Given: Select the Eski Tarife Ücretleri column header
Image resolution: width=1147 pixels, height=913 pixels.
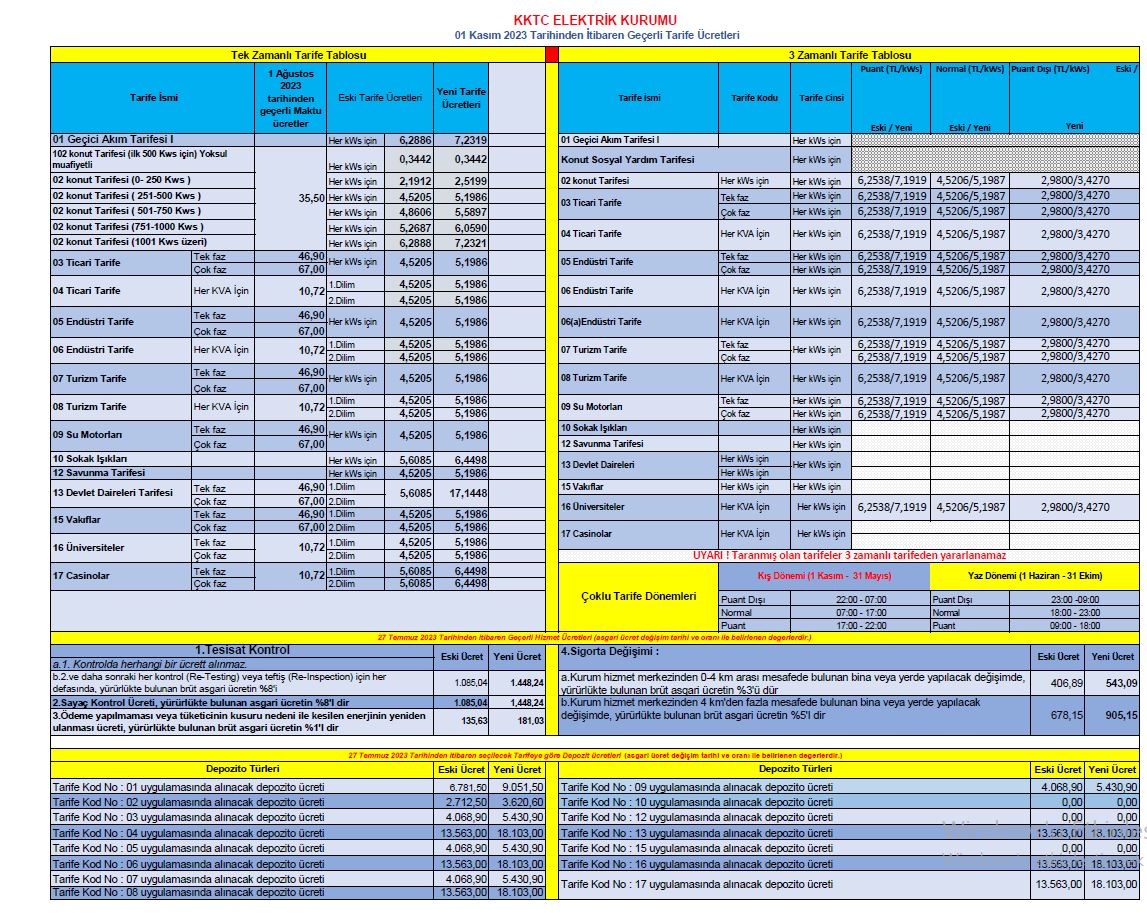Looking at the screenshot, I should pyautogui.click(x=379, y=98).
